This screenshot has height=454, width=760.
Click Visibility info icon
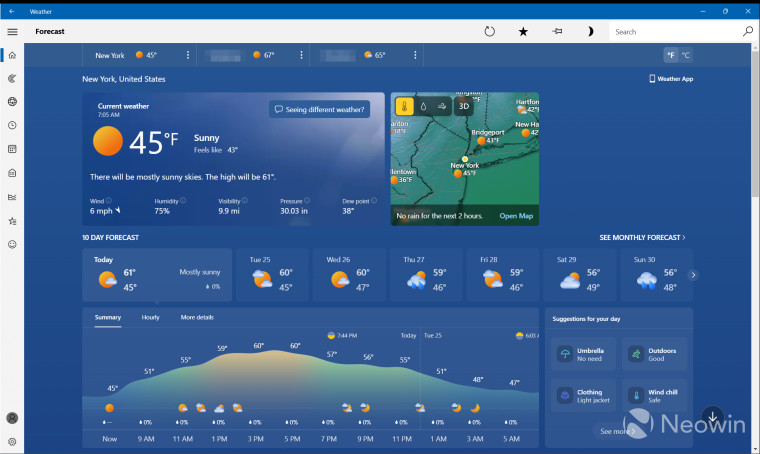244,200
